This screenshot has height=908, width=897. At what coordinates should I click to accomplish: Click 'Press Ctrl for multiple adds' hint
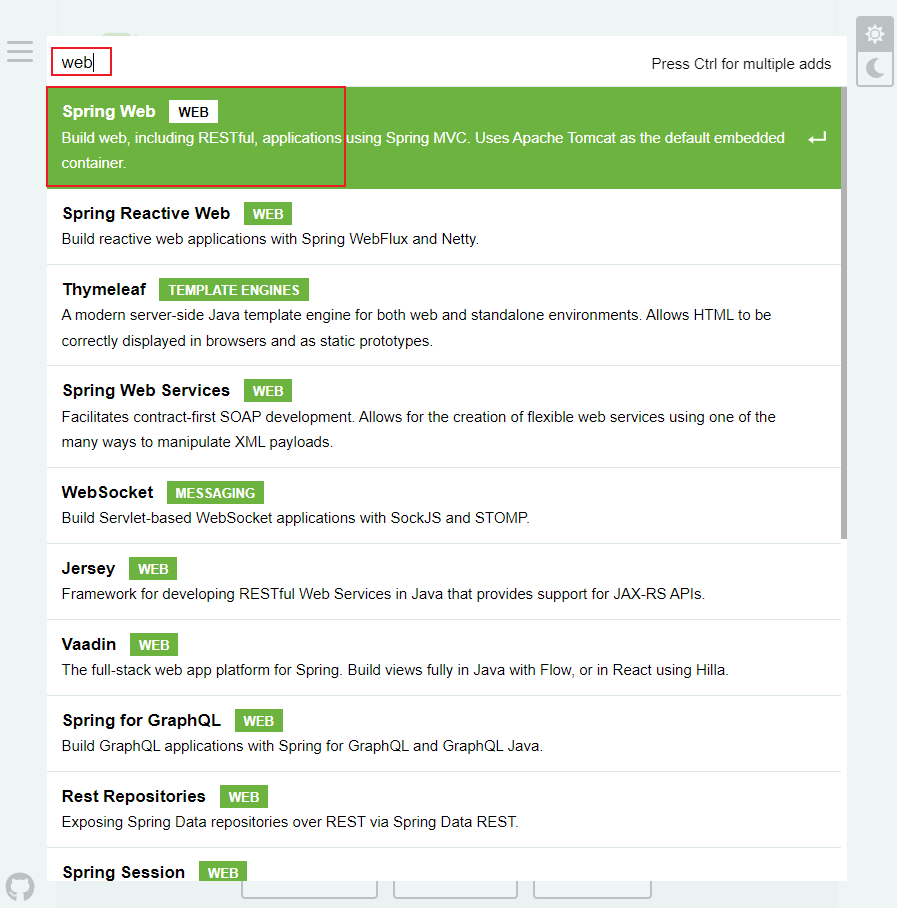click(x=741, y=64)
